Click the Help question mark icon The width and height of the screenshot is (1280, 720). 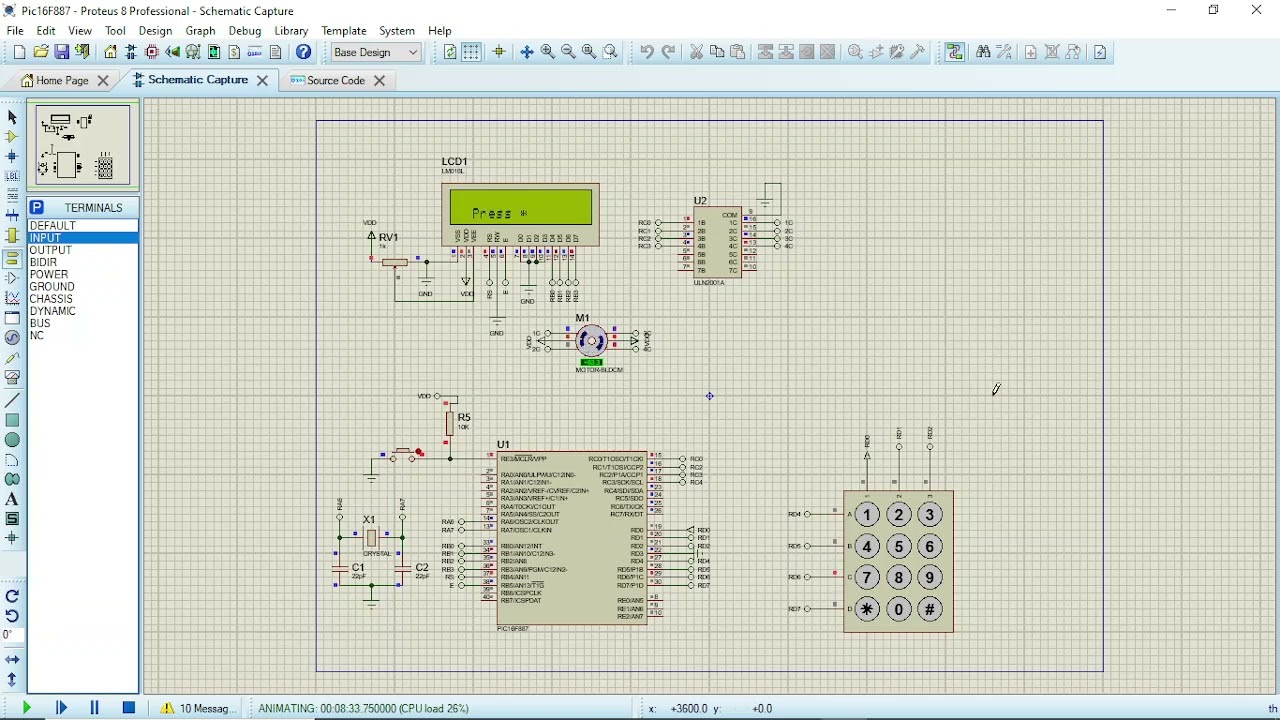304,52
